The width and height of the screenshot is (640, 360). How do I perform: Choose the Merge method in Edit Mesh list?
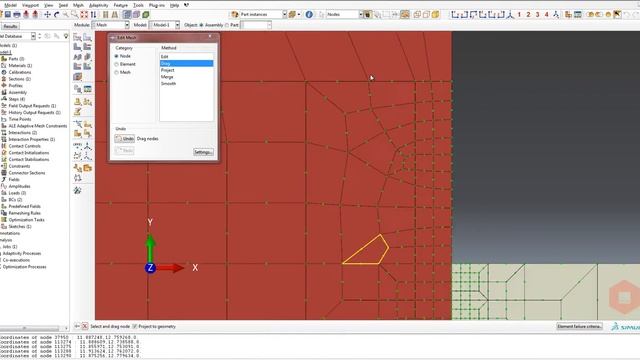point(186,77)
